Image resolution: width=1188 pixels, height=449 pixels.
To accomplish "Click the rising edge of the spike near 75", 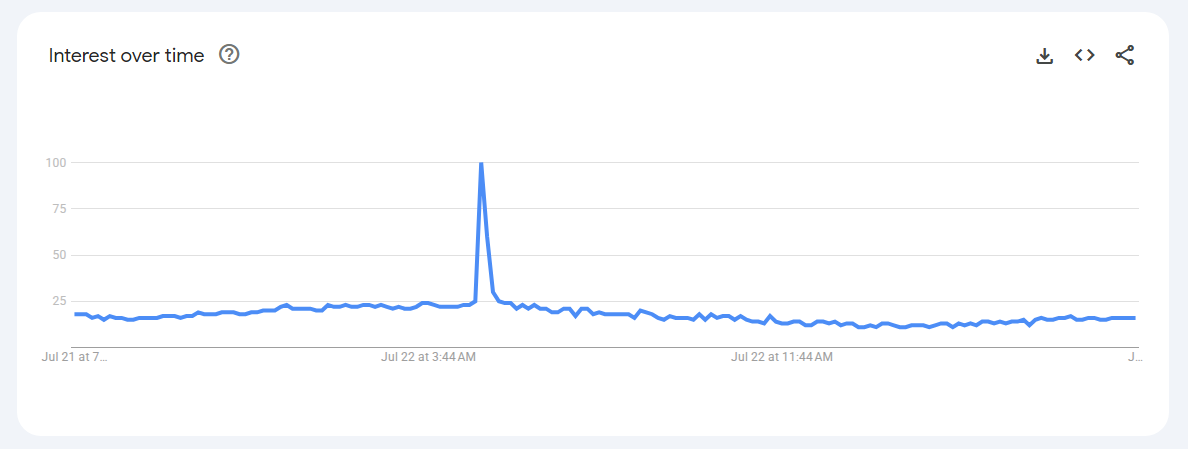I will pos(479,209).
